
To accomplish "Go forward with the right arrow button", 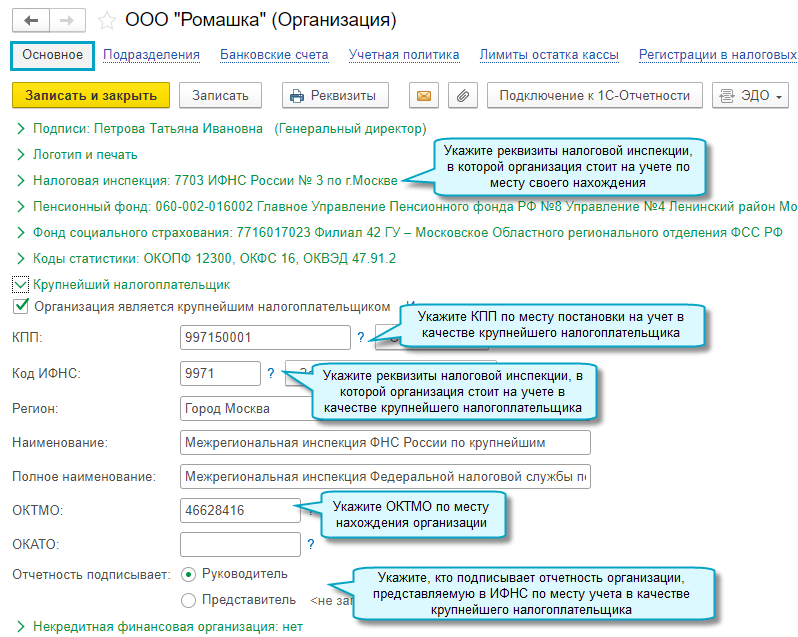I will pyautogui.click(x=67, y=20).
